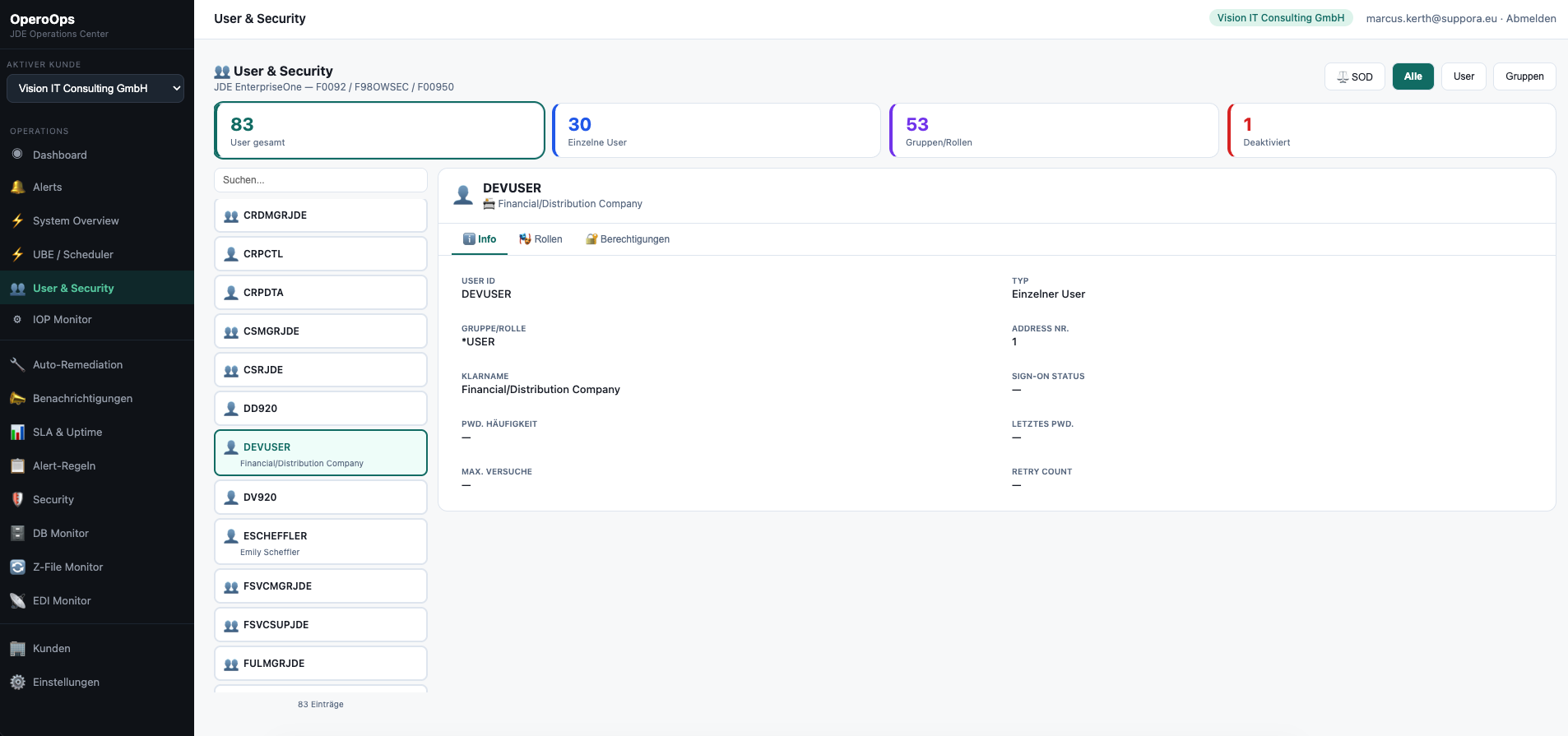Viewport: 1568px width, 736px height.
Task: Click the Auto-Remediation wrench icon
Action: (17, 365)
